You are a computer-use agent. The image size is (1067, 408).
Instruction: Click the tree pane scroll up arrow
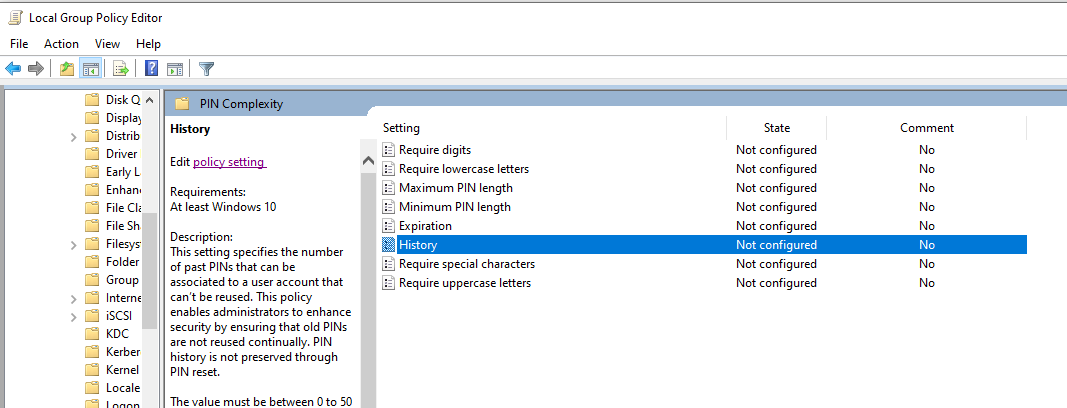coord(150,100)
